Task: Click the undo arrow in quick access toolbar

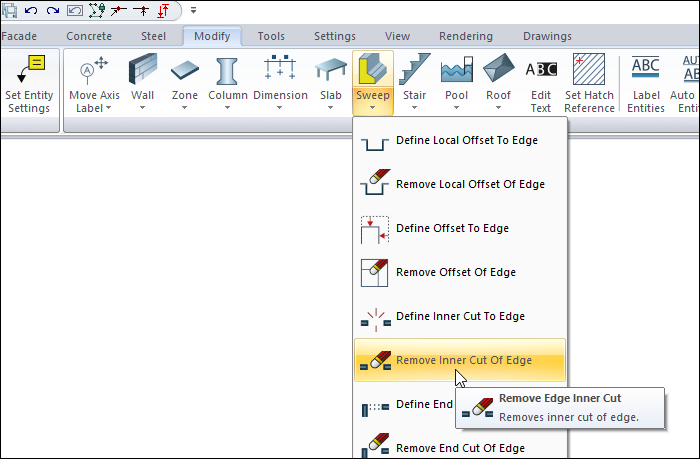Action: (30, 11)
